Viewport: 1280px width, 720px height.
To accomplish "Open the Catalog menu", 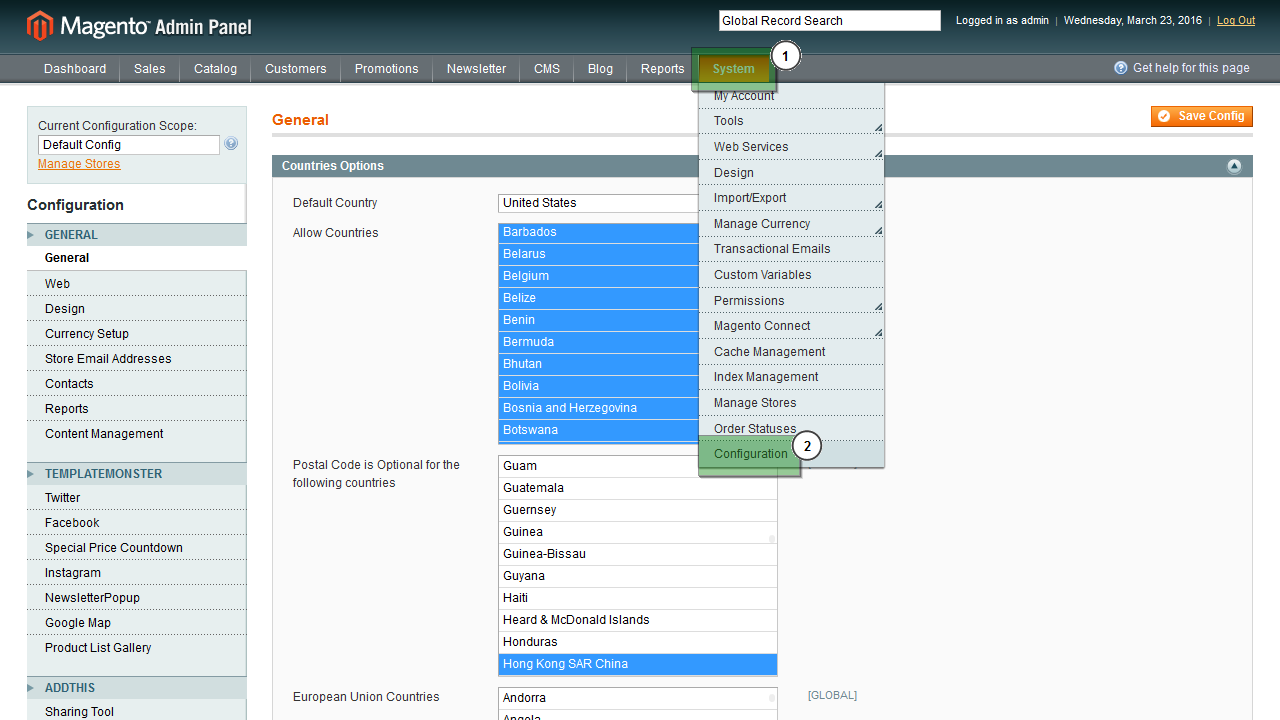I will (x=216, y=69).
